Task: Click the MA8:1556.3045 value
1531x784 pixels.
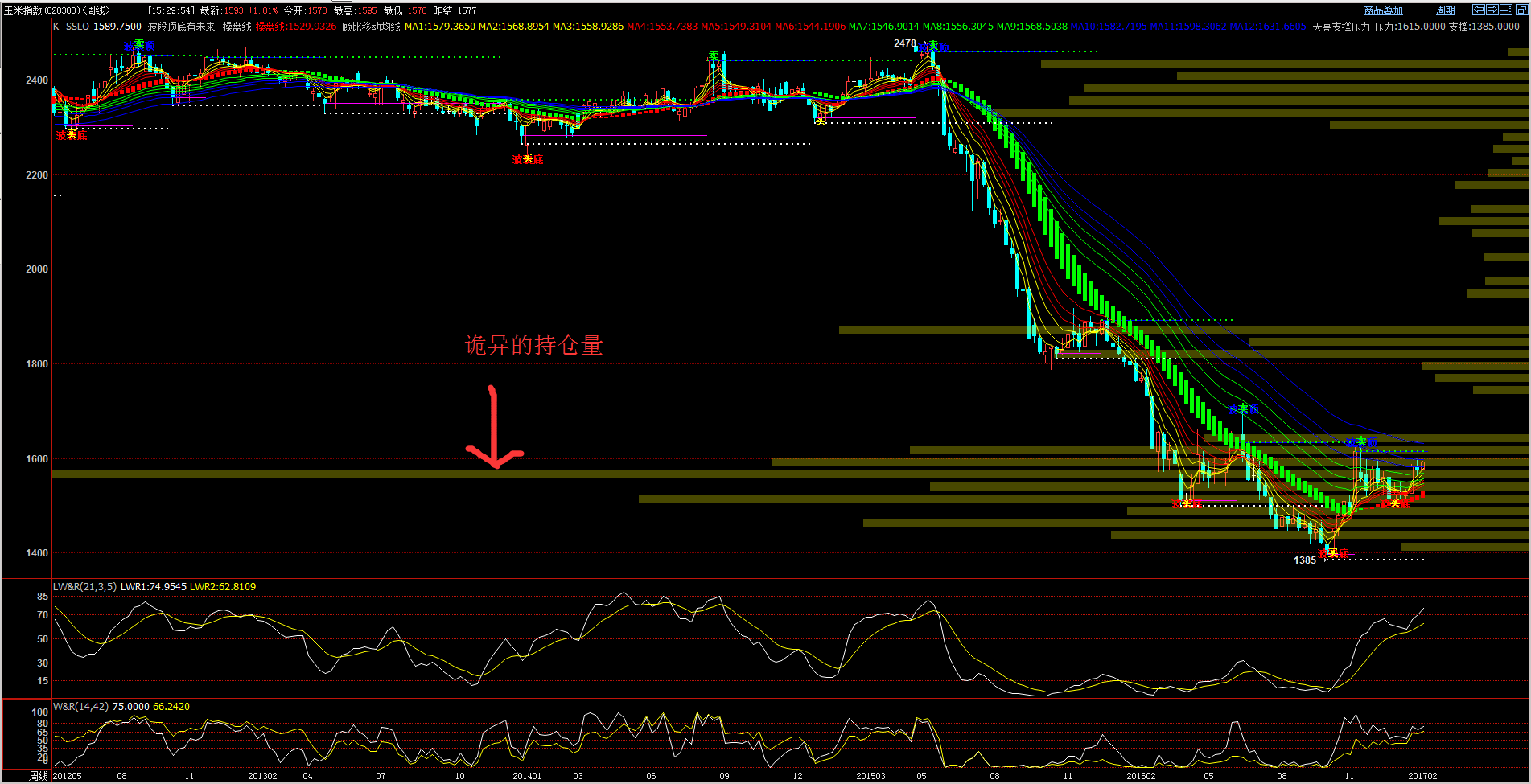Action: [x=957, y=27]
